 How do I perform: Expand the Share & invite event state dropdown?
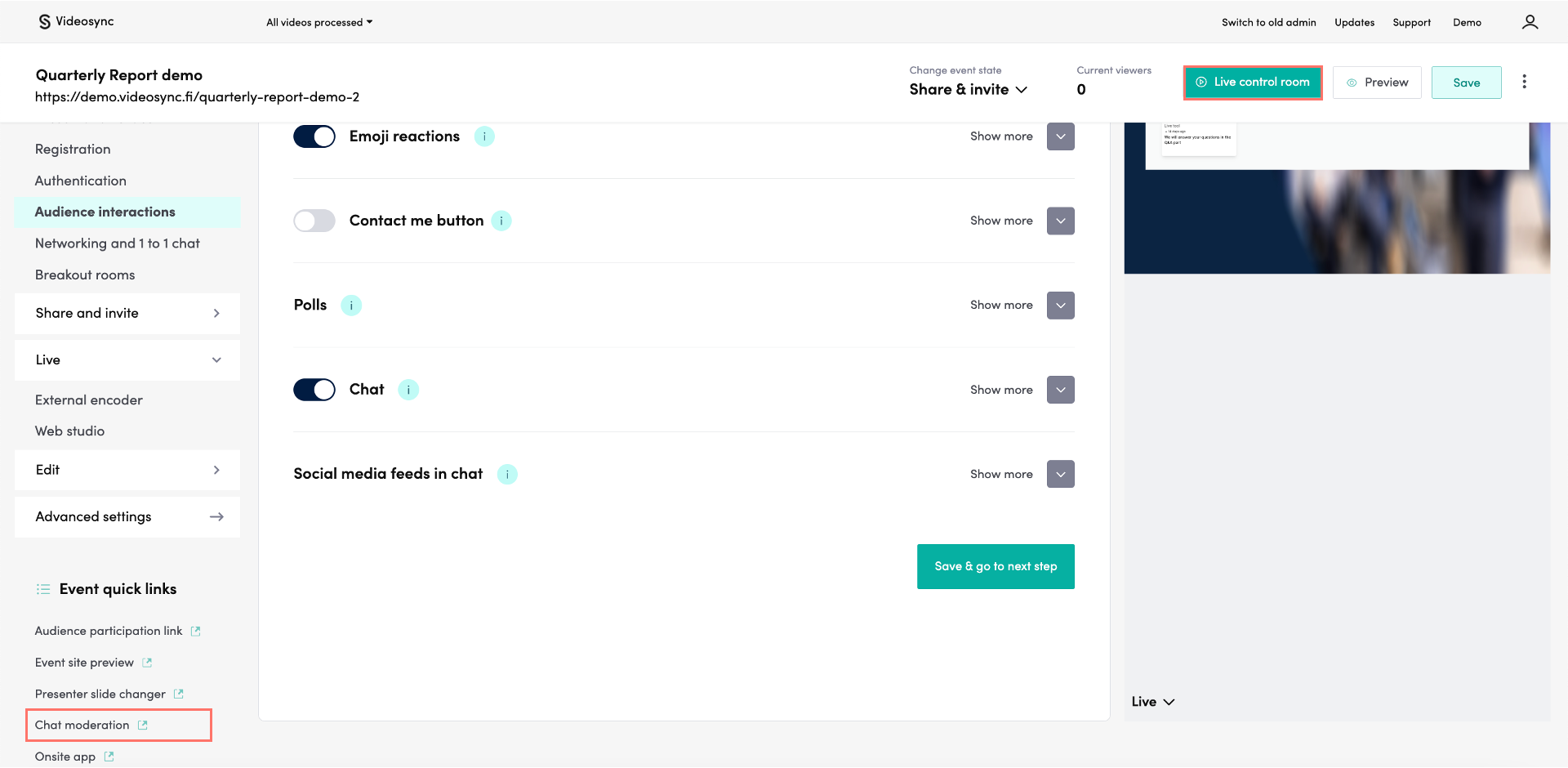967,89
